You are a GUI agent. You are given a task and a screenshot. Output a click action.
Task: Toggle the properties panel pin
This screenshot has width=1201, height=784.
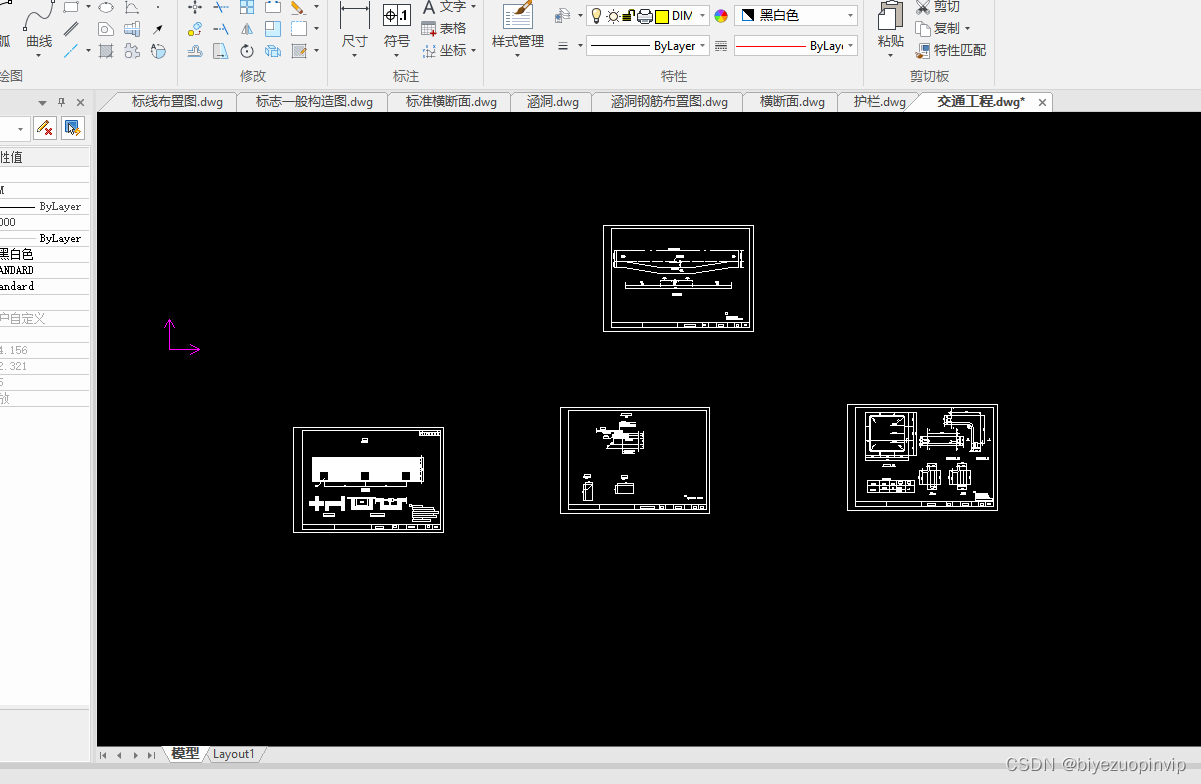[62, 102]
